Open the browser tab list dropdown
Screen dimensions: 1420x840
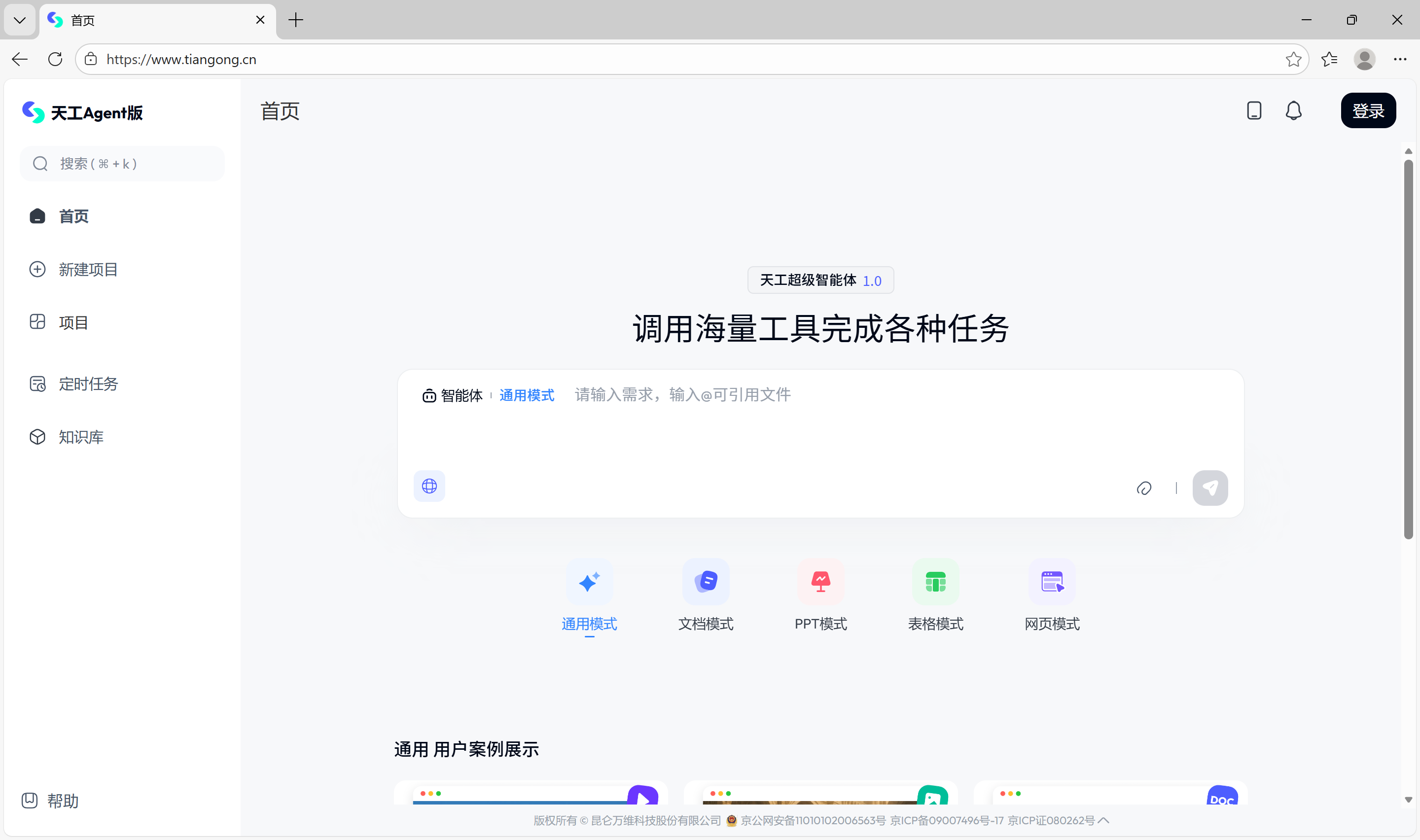[x=19, y=20]
